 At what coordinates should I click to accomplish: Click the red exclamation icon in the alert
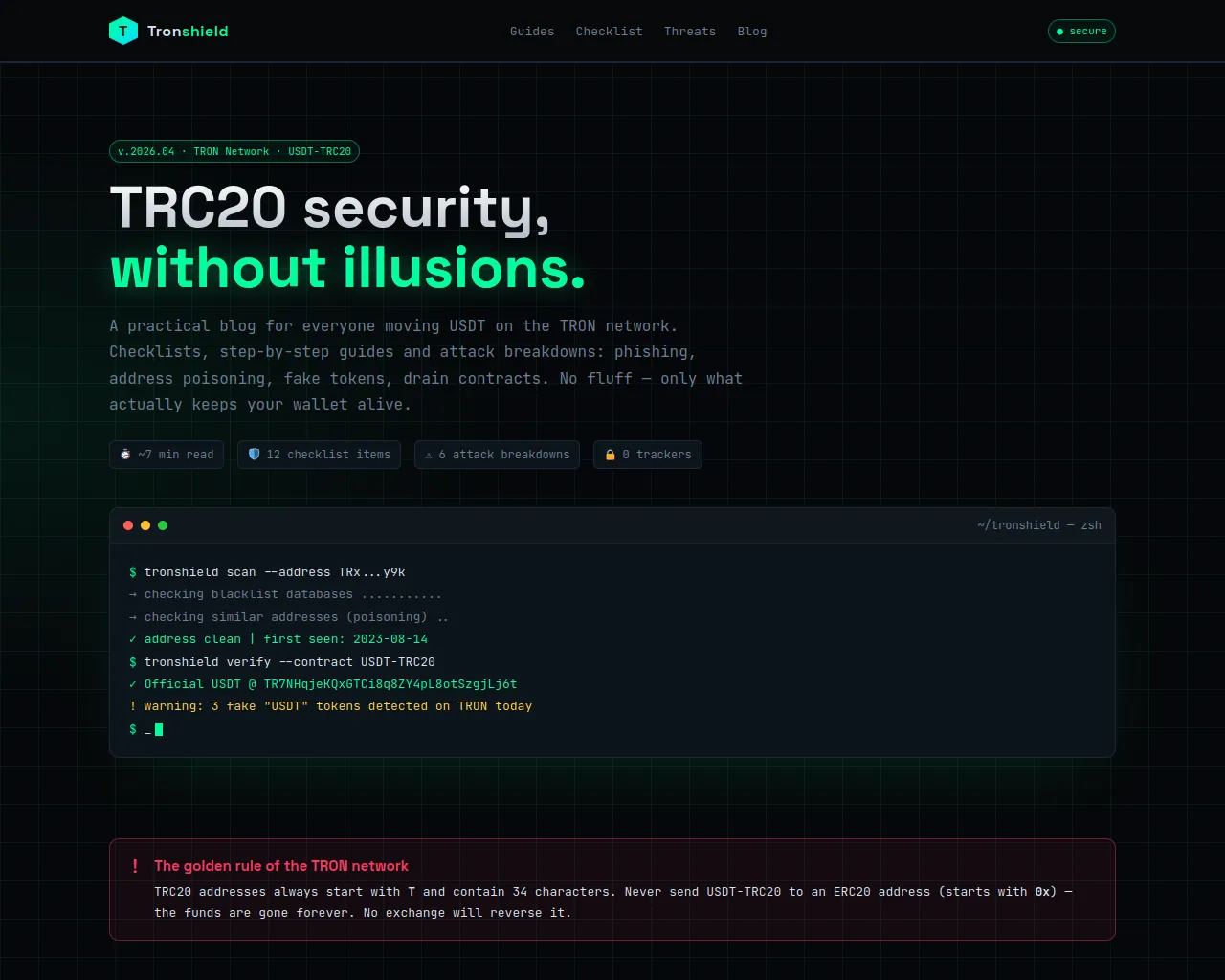[x=135, y=866]
